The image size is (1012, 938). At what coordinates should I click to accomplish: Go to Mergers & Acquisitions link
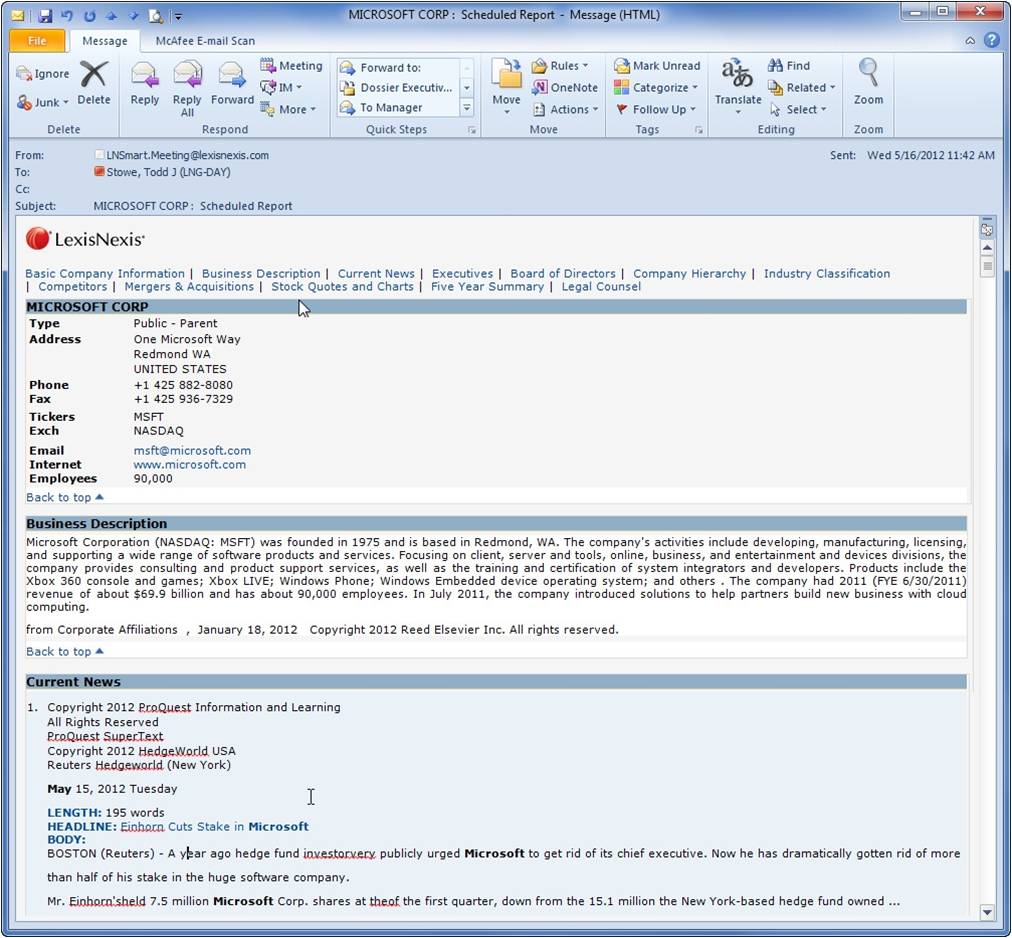click(189, 287)
